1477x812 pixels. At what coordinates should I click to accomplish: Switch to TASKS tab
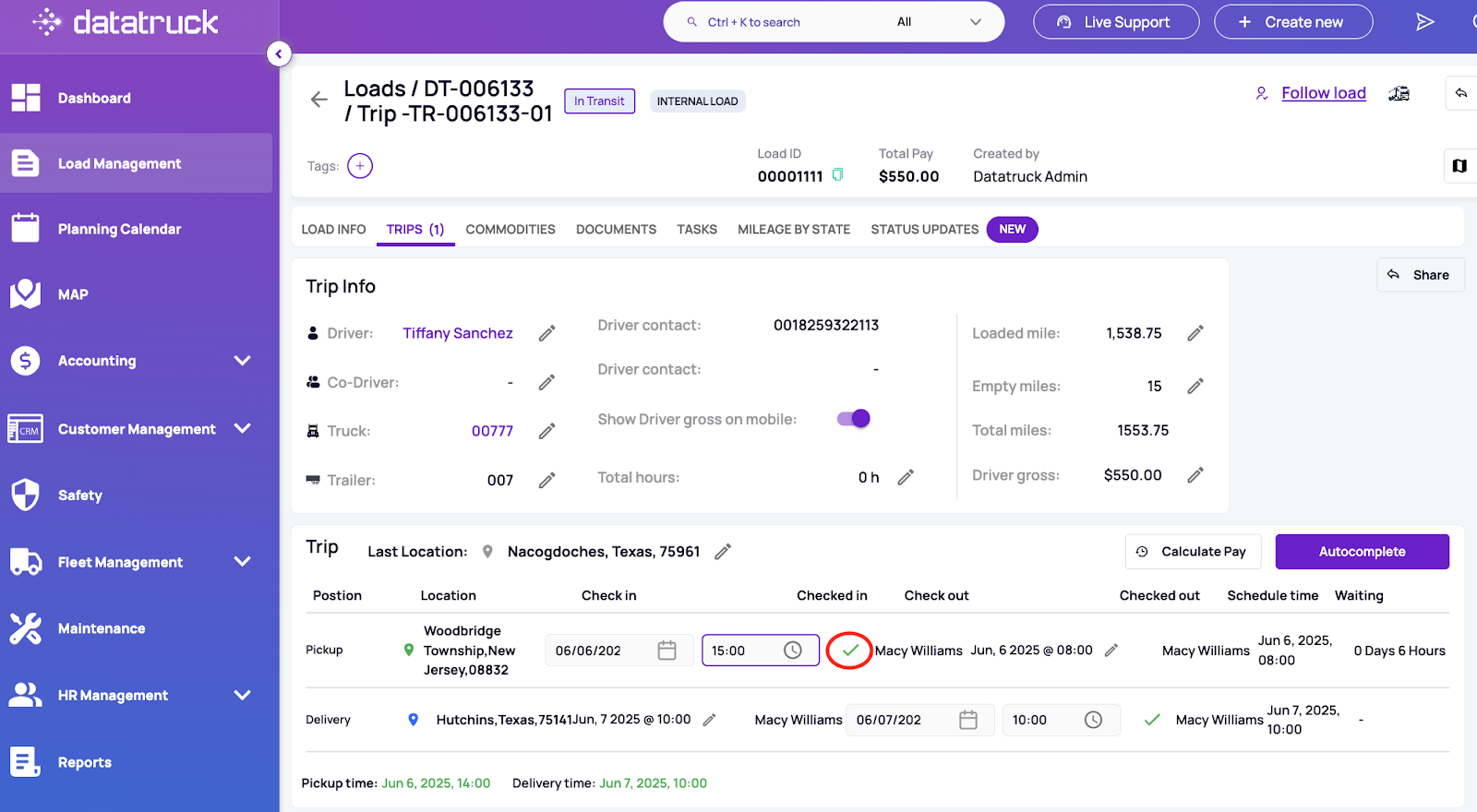(x=697, y=230)
